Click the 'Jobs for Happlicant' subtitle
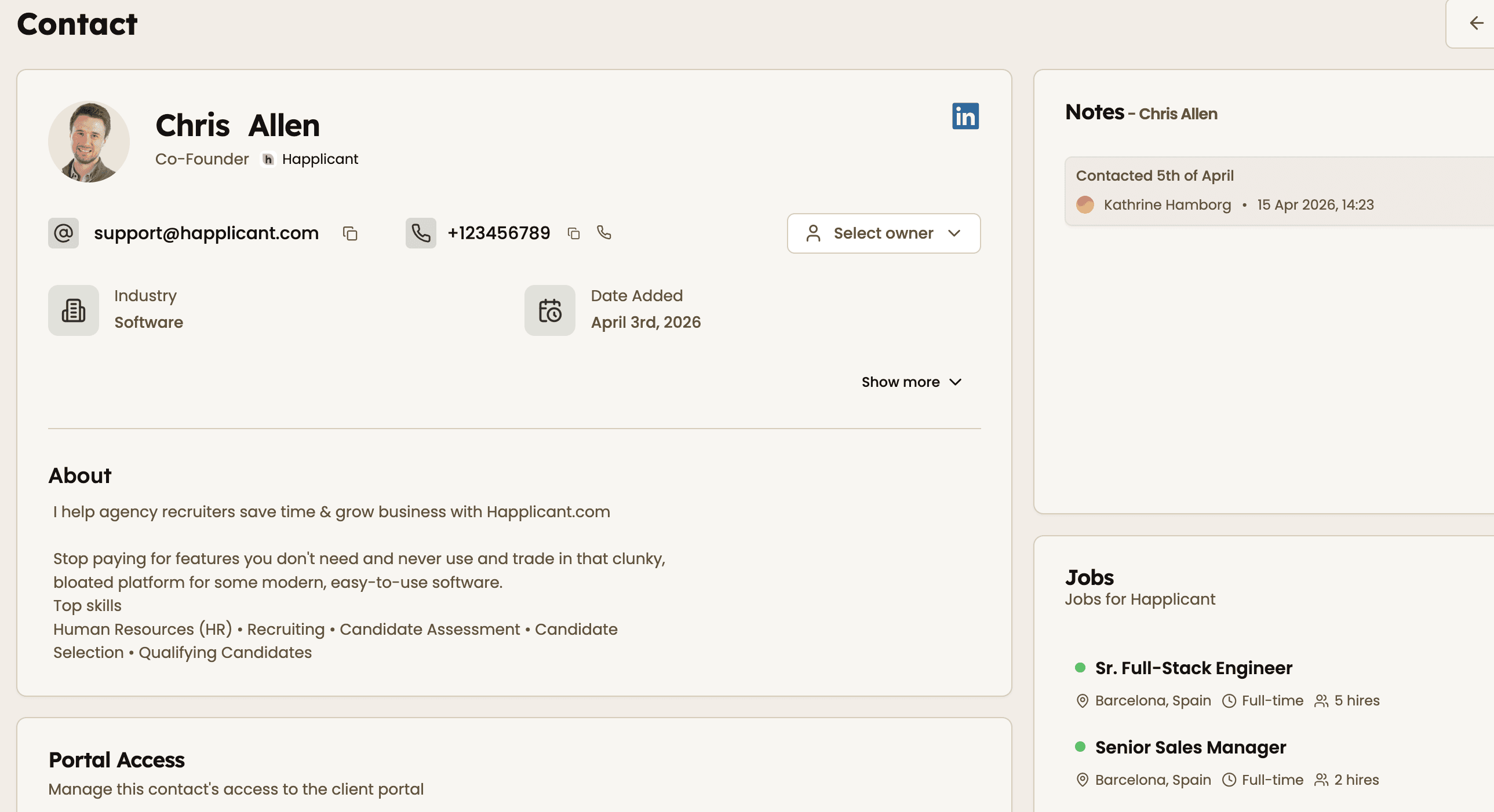The height and width of the screenshot is (812, 1494). (x=1140, y=599)
